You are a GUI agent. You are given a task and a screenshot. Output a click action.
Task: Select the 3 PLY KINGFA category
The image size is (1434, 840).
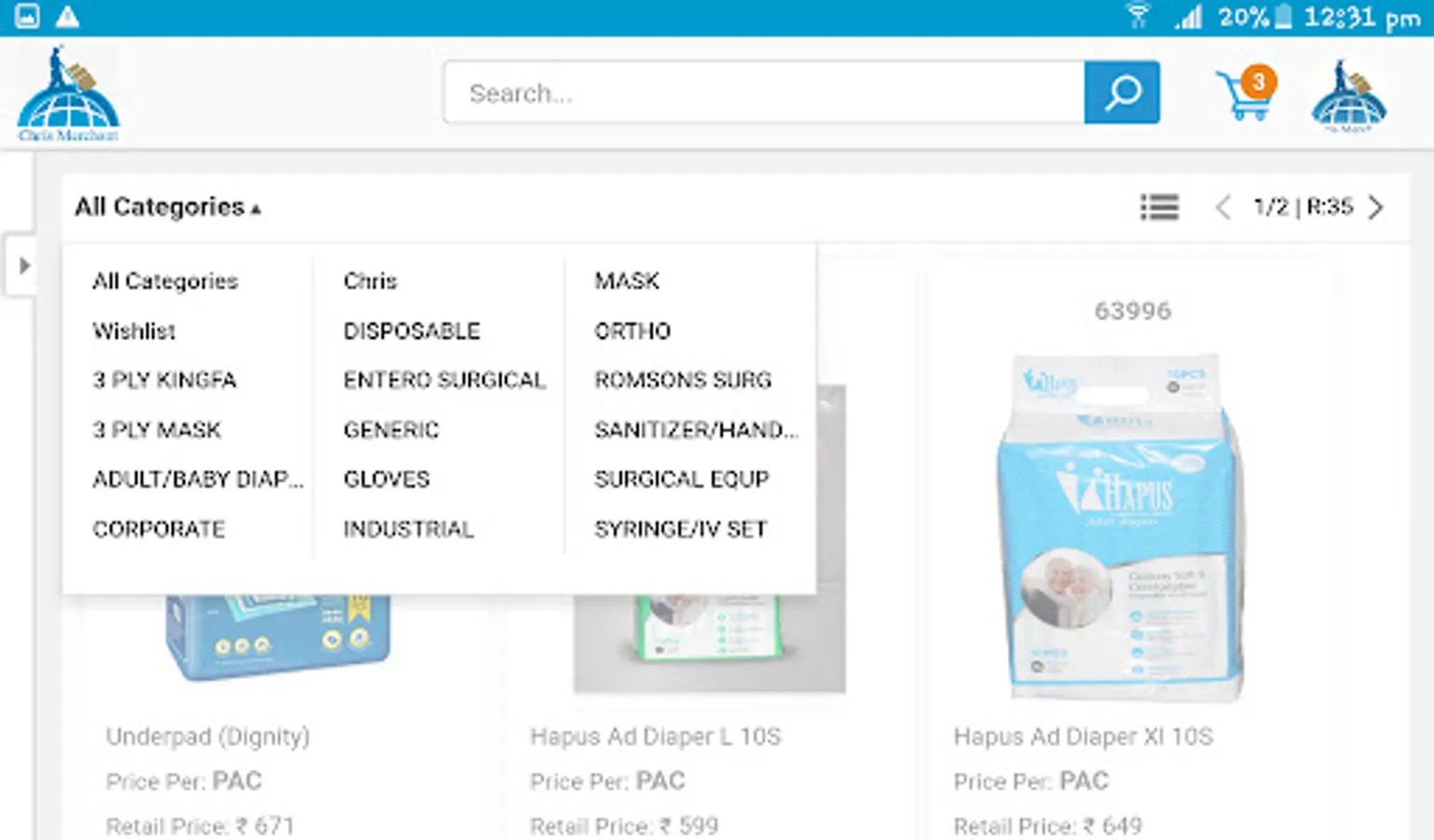[x=164, y=381]
